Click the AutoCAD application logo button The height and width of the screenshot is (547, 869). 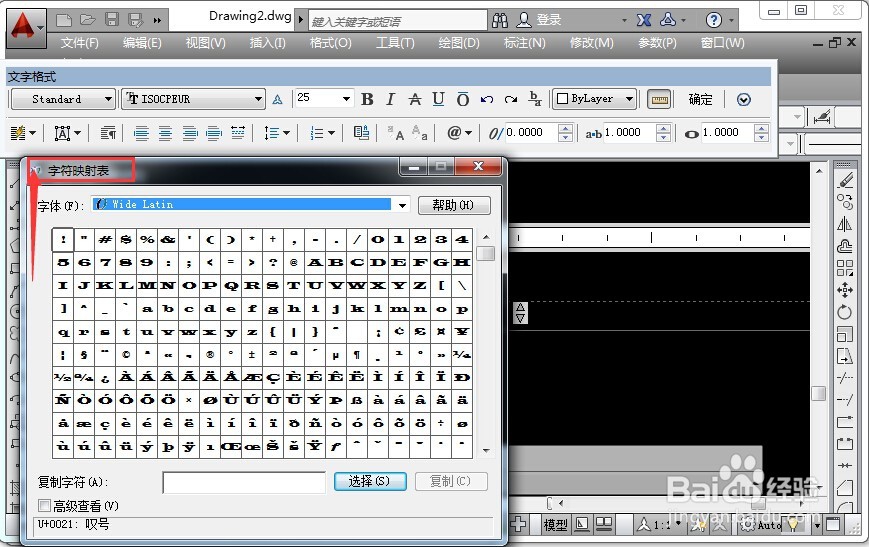[x=25, y=27]
